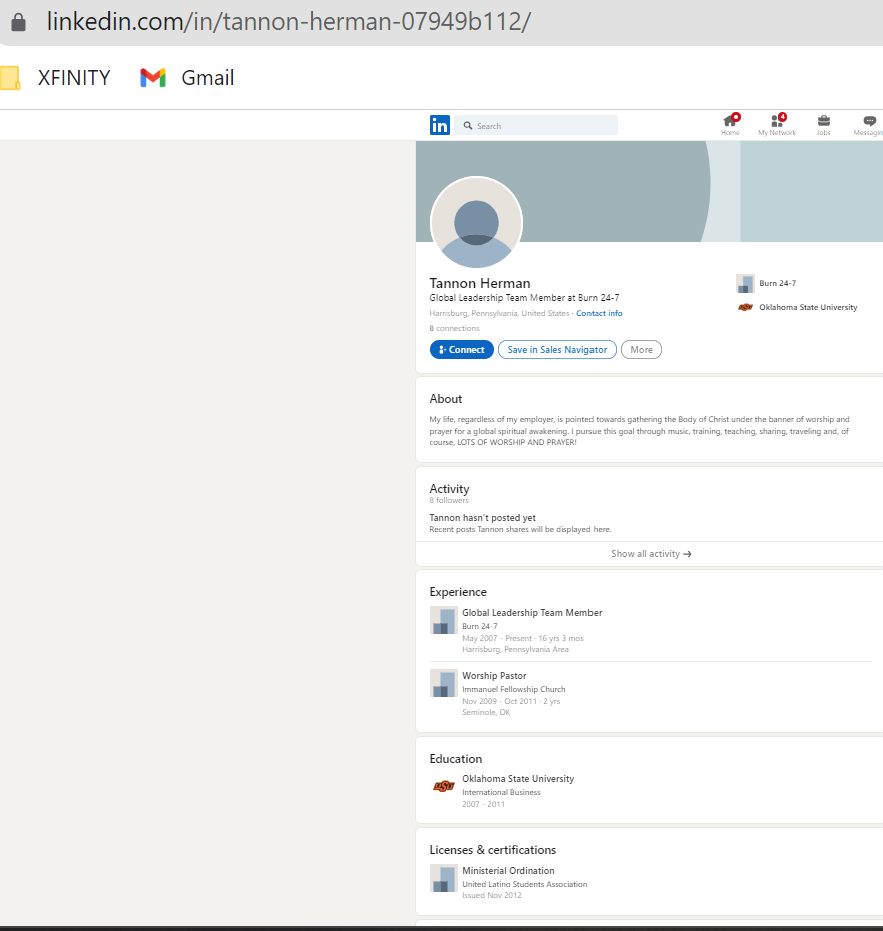The height and width of the screenshot is (931, 883).
Task: Click the default profile photo avatar
Action: pos(476,223)
